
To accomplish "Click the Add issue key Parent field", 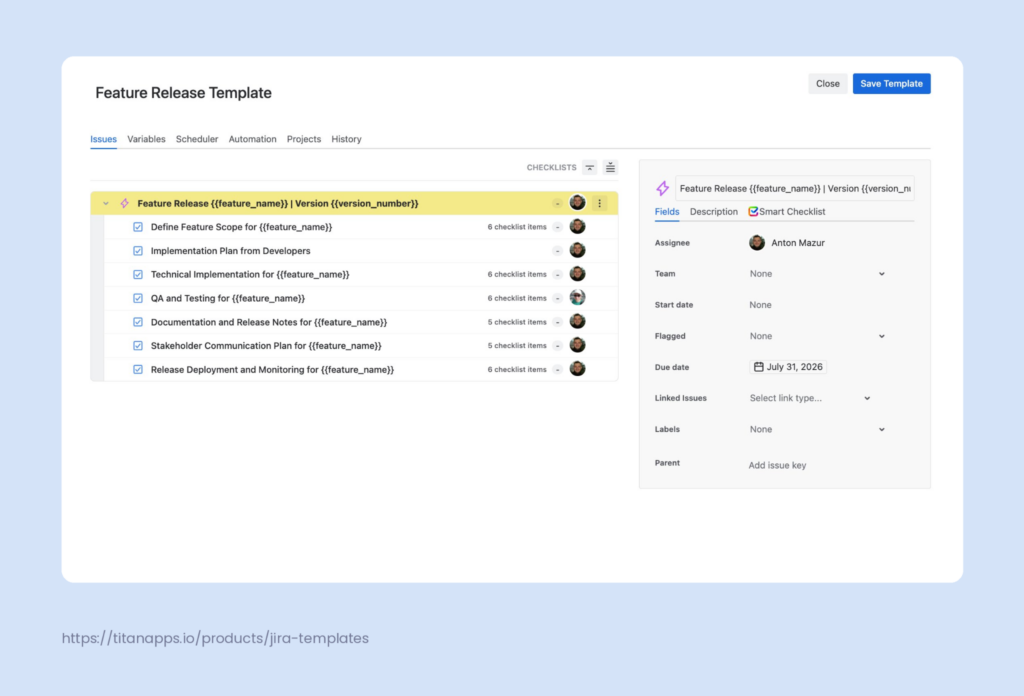I will (x=777, y=466).
